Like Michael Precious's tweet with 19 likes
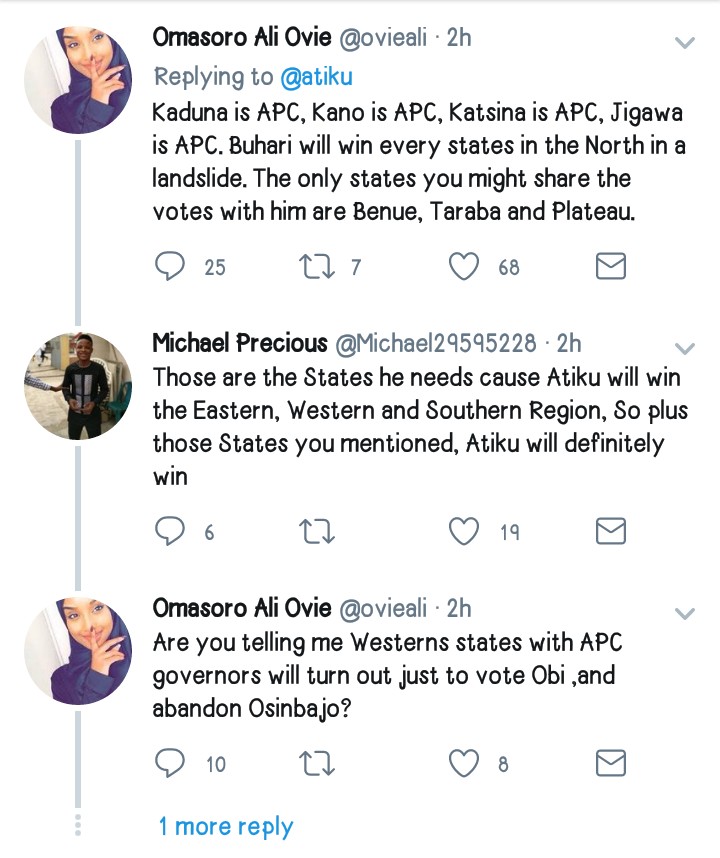This screenshot has height=858, width=720. (x=463, y=532)
